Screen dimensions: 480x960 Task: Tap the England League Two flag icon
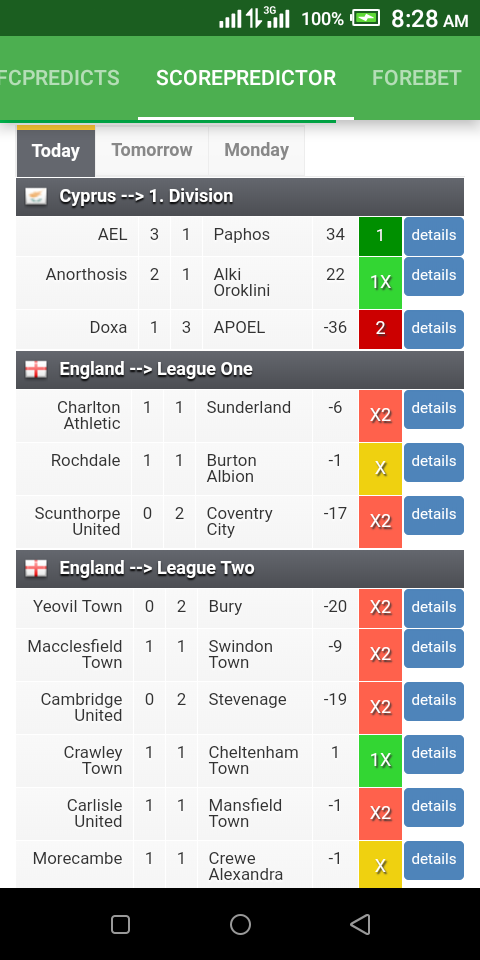[x=36, y=568]
